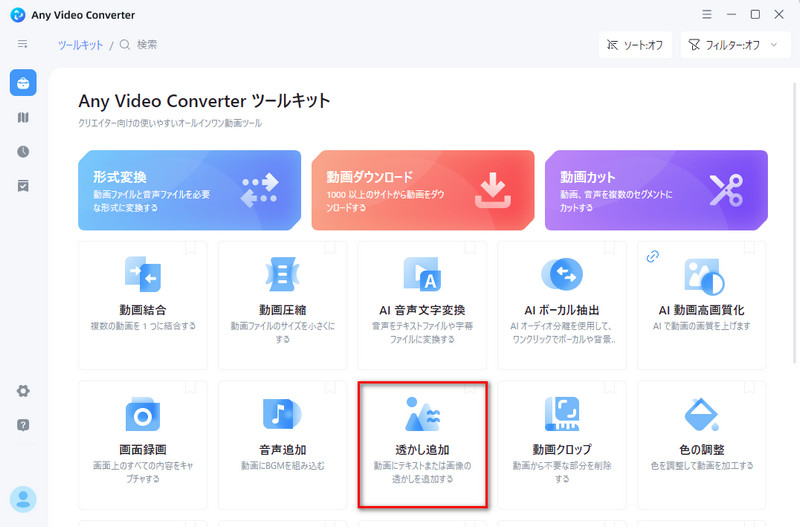Open the library sidebar icon

(23, 118)
